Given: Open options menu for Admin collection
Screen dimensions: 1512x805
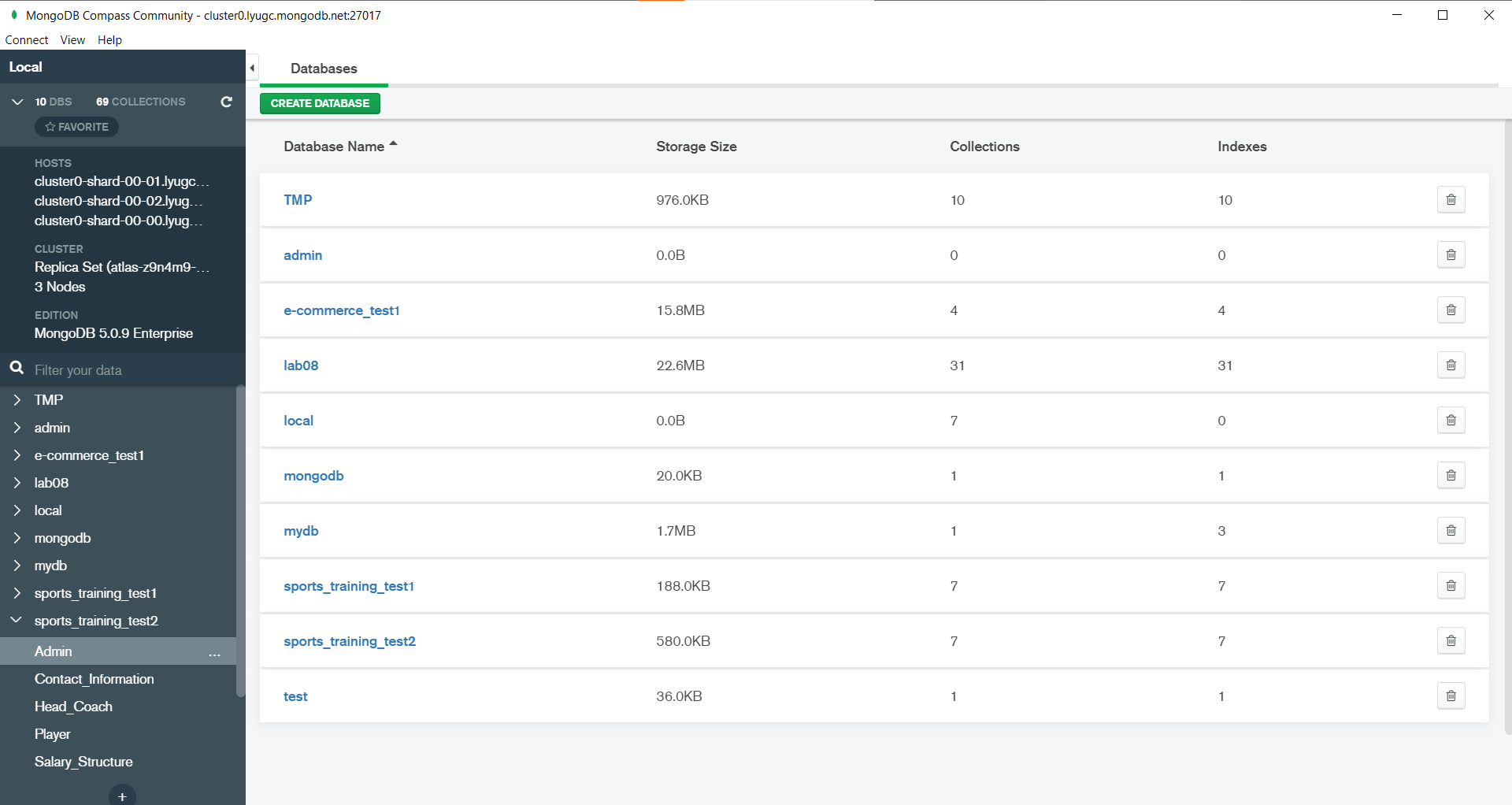Looking at the screenshot, I should coord(213,655).
